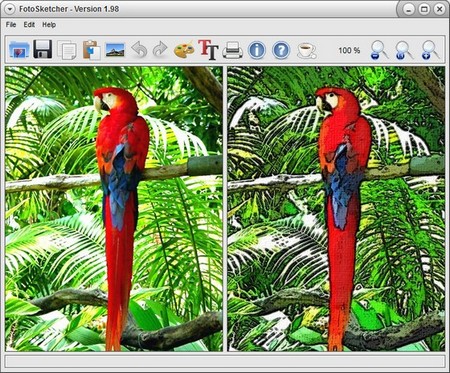Reset zoom with the middle magnifier icon
Screen dimensions: 450x373
click(404, 50)
